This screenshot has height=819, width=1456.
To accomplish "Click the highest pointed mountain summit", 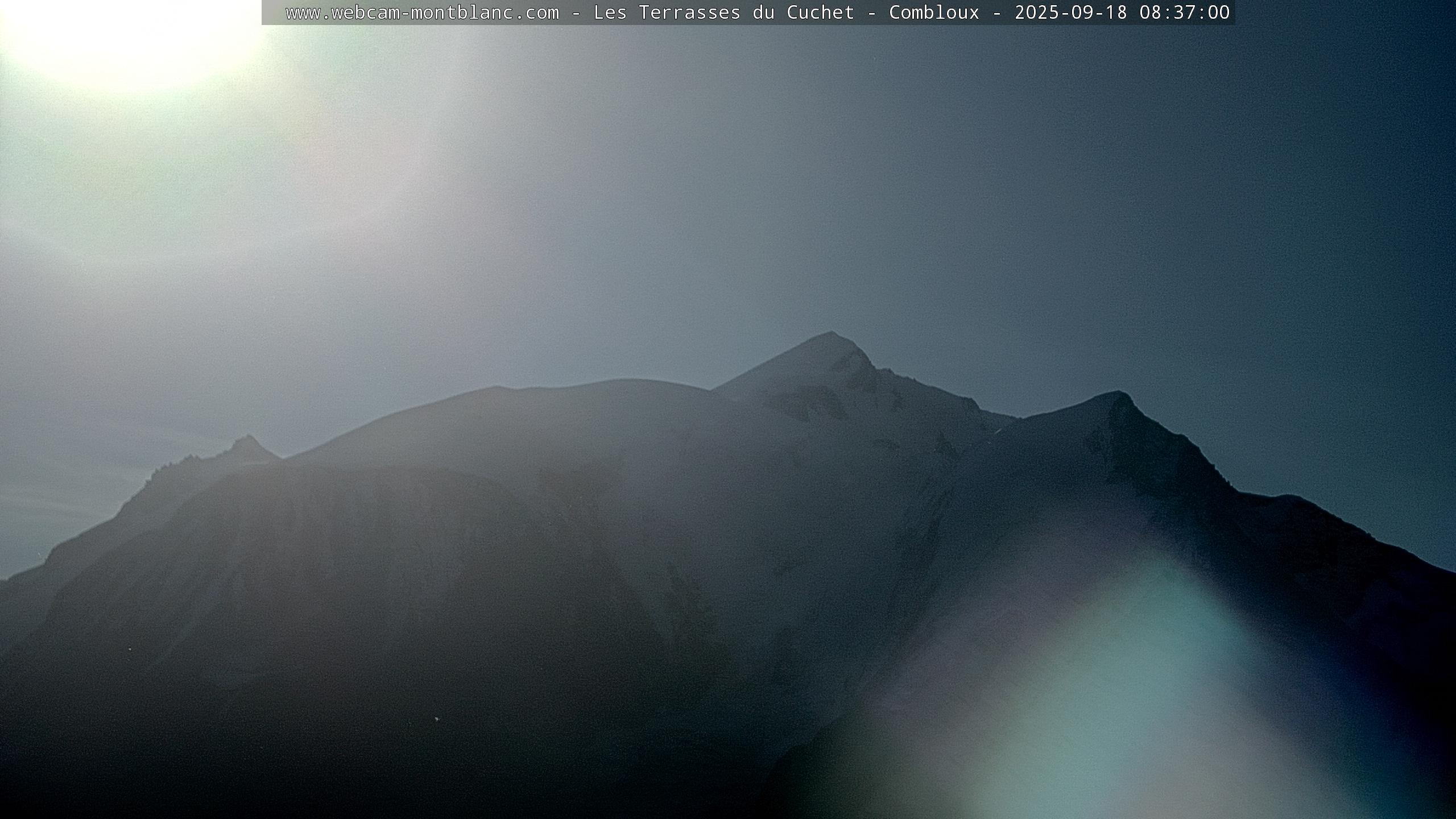I will [830, 334].
